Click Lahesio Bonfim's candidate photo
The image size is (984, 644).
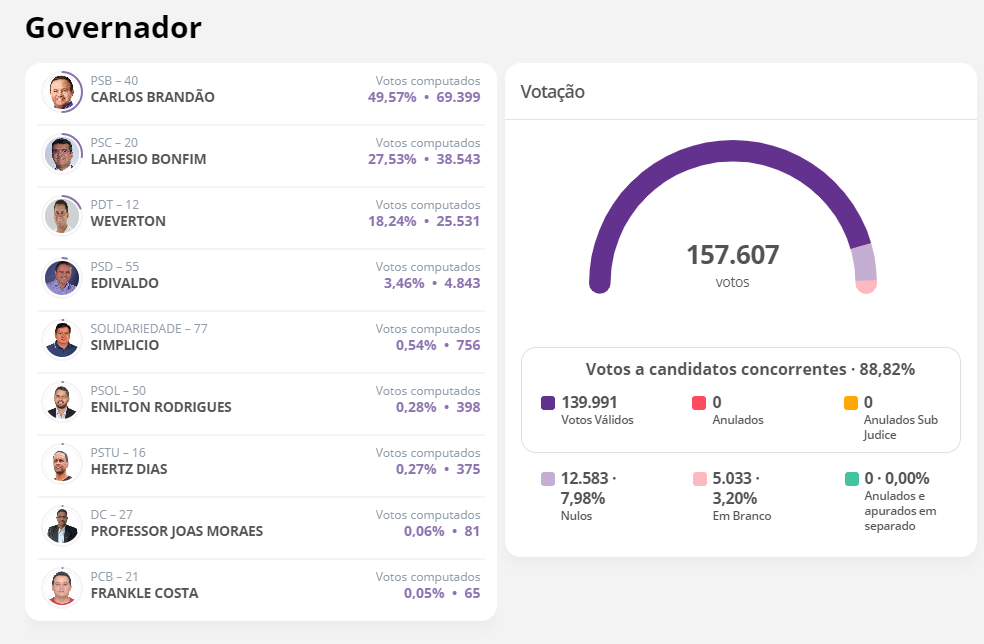coord(62,154)
